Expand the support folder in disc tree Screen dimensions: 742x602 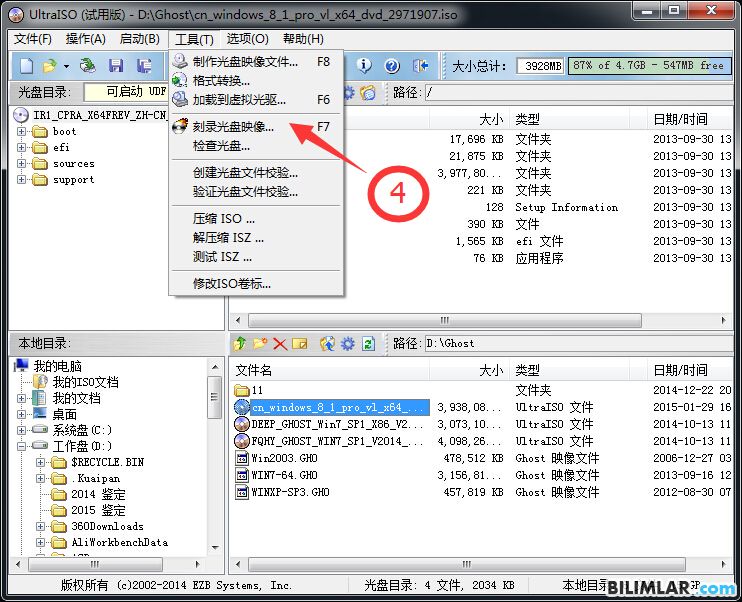pyautogui.click(x=21, y=179)
